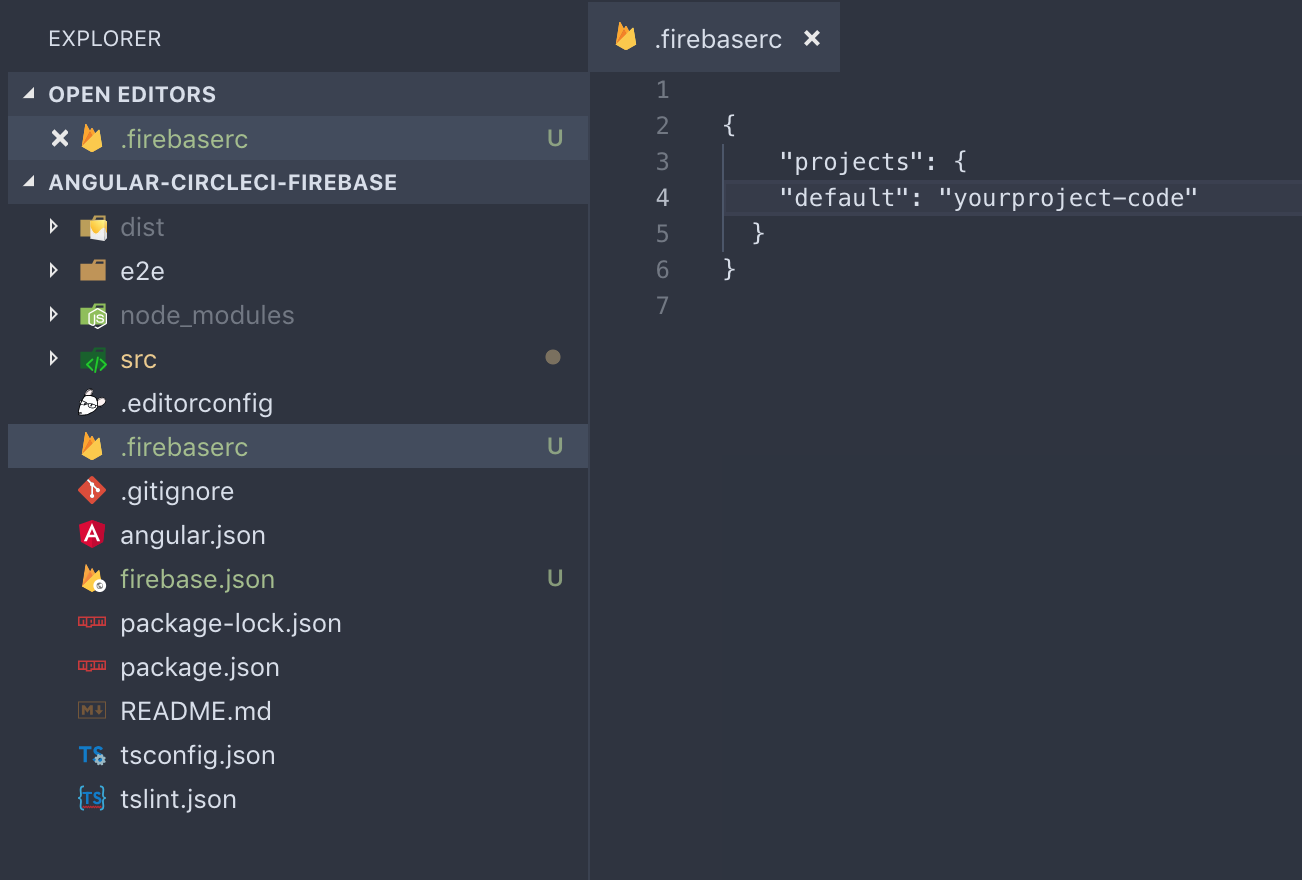Close the .firebaserc editor tab
The width and height of the screenshot is (1302, 880).
coord(812,38)
